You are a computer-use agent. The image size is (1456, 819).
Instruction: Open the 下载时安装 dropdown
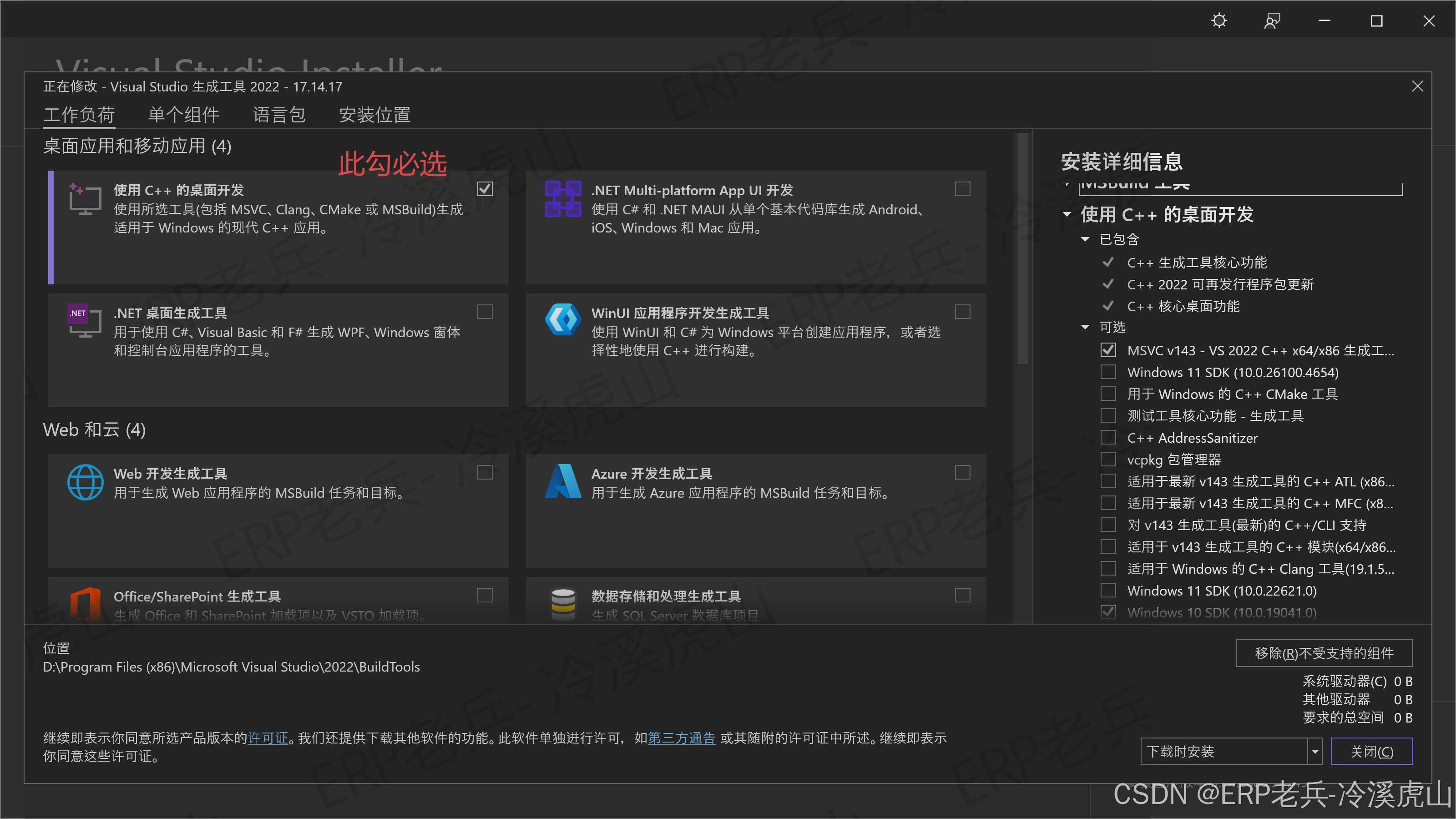click(1315, 751)
